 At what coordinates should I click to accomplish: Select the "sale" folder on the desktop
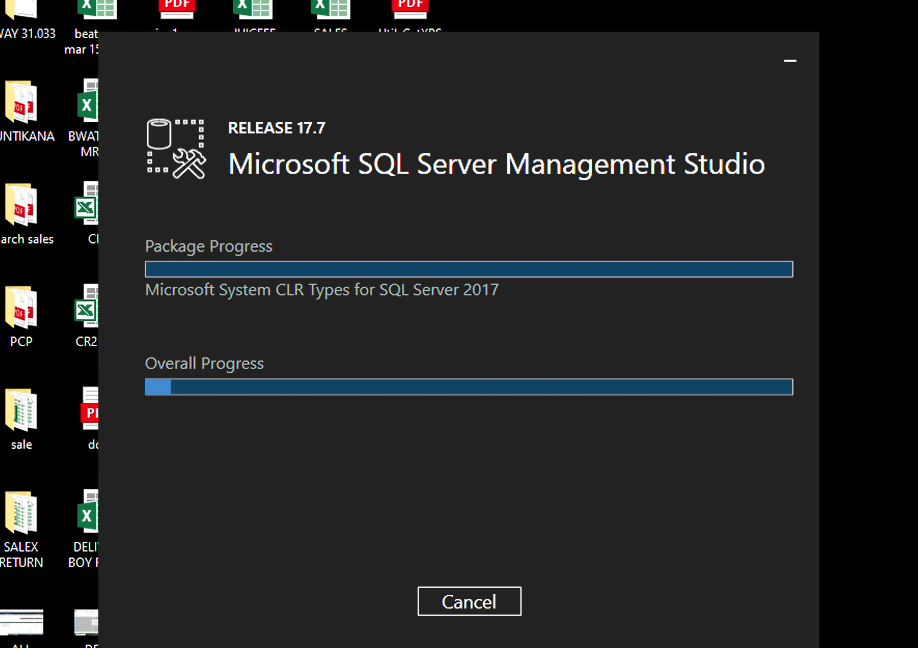[x=21, y=419]
